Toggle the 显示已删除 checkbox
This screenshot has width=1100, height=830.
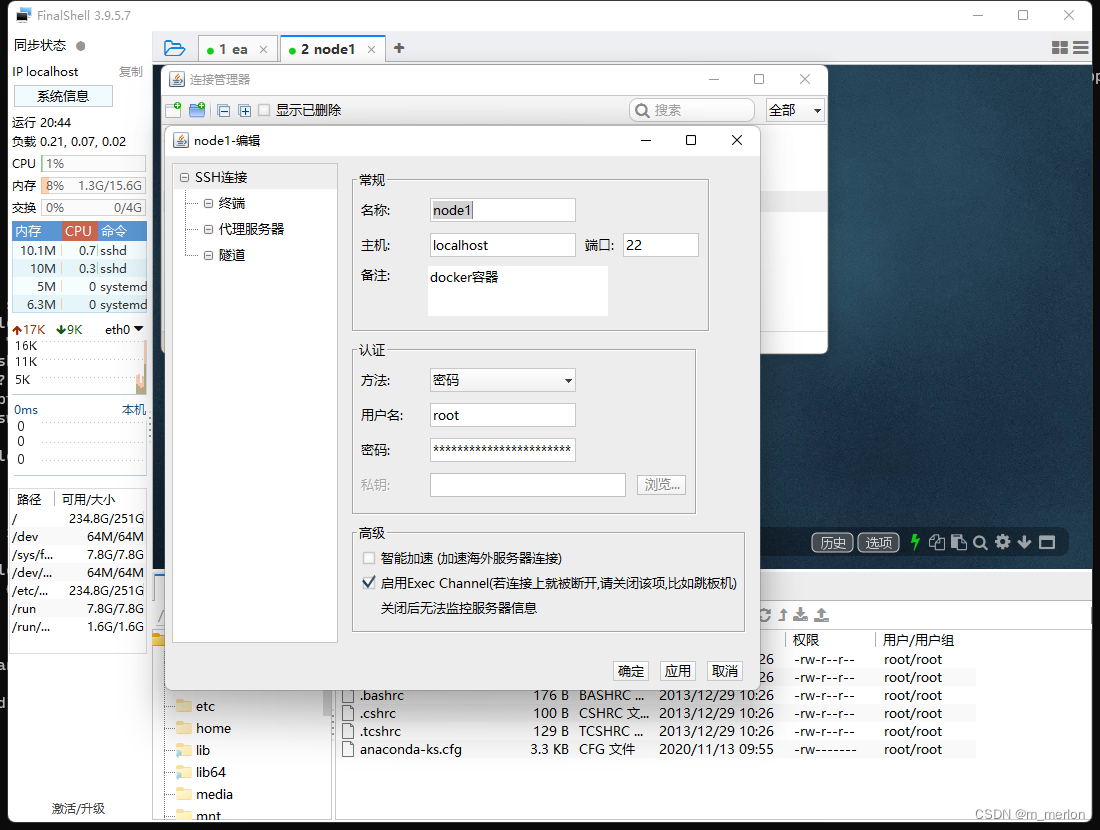point(264,110)
